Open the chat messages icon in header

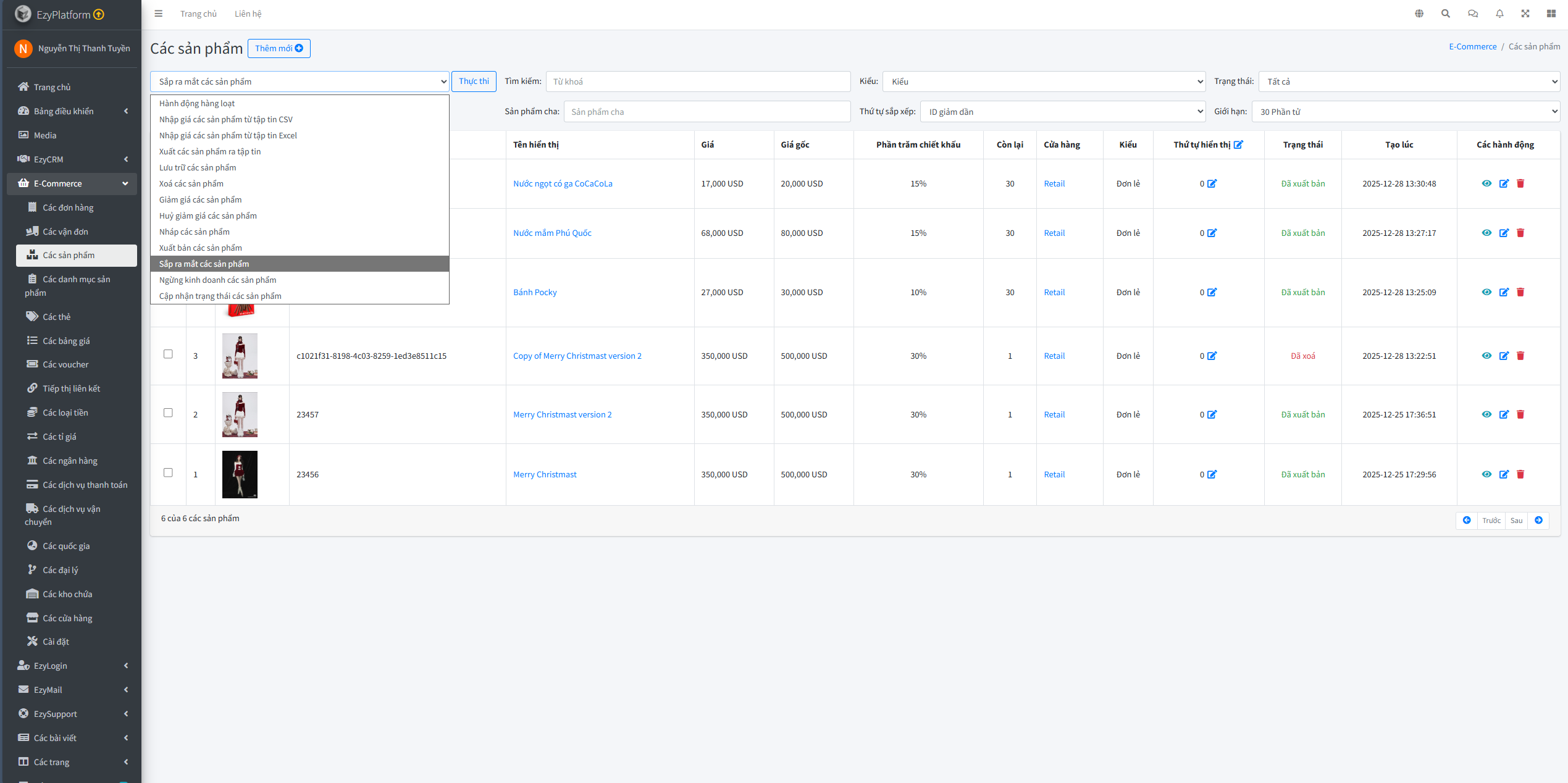click(x=1473, y=14)
